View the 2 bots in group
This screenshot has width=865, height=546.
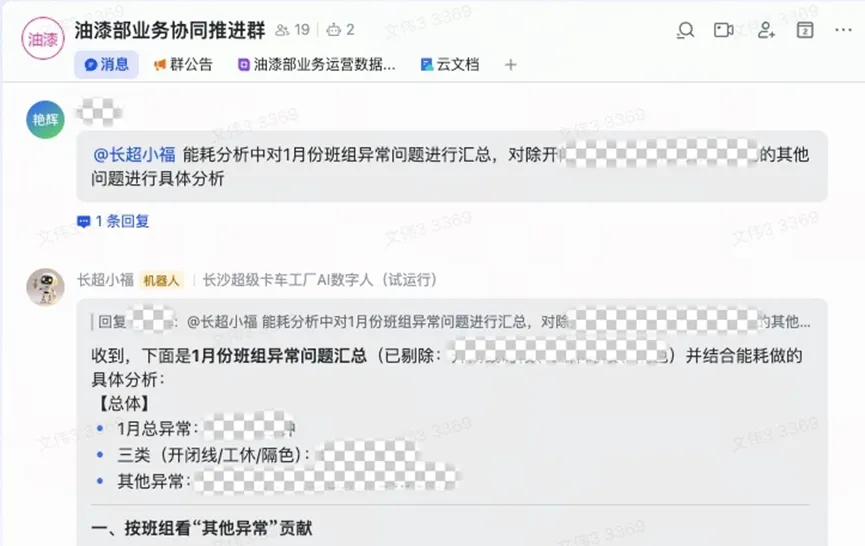coord(340,30)
